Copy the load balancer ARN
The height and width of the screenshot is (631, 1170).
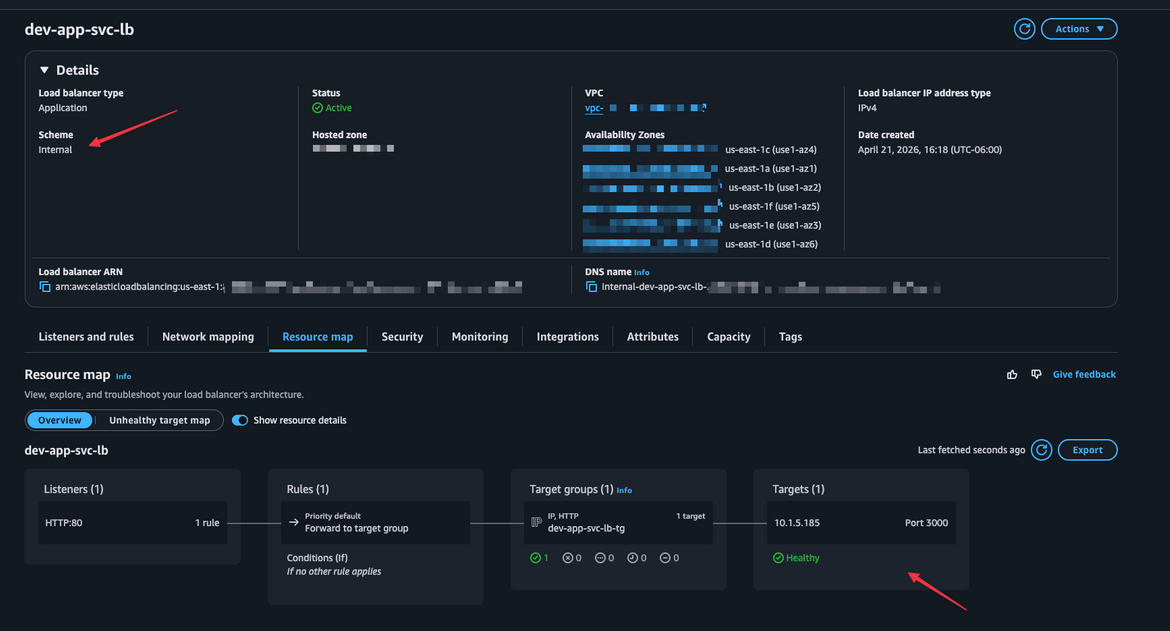45,287
